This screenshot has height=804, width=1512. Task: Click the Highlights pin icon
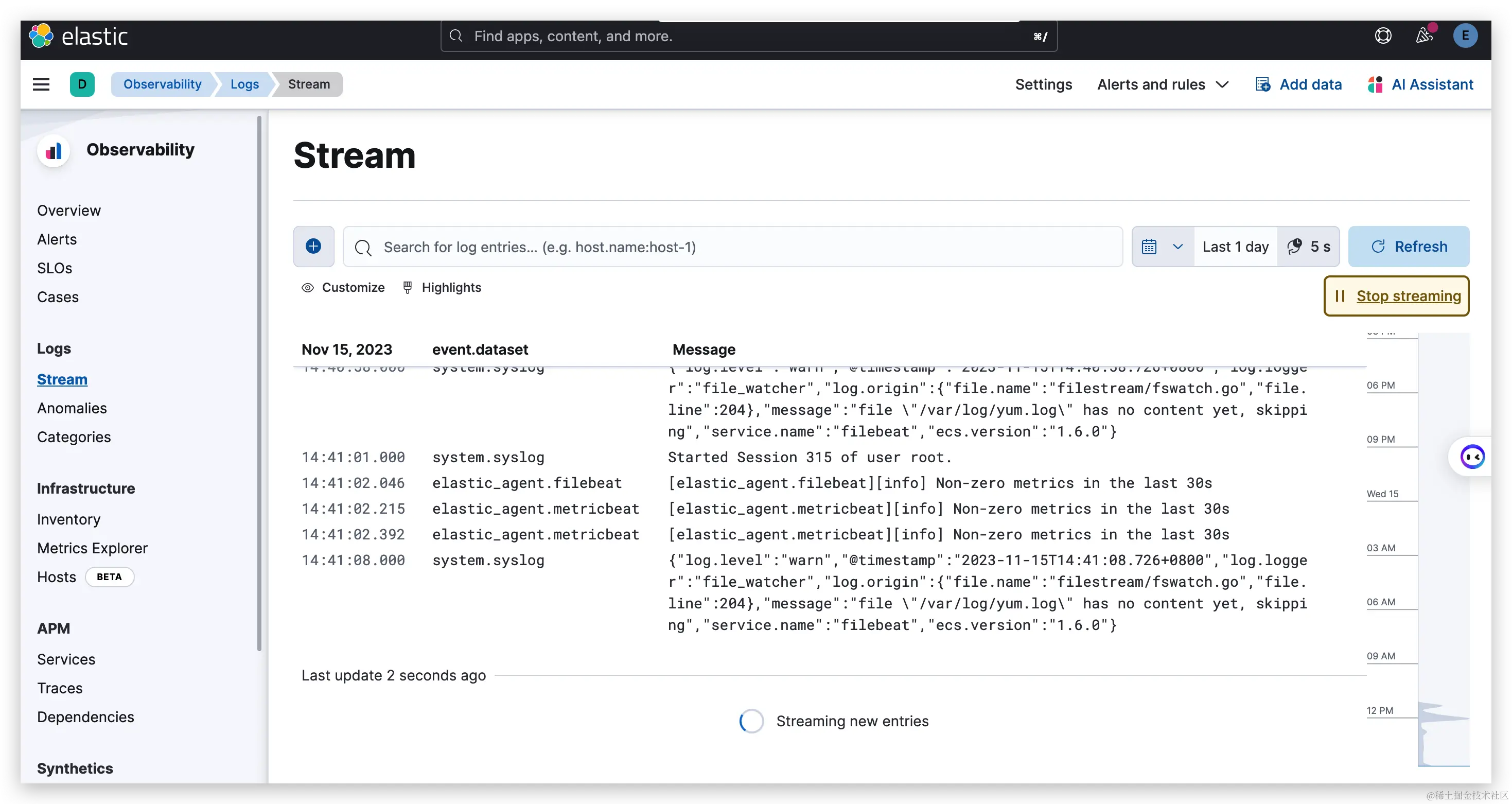408,288
